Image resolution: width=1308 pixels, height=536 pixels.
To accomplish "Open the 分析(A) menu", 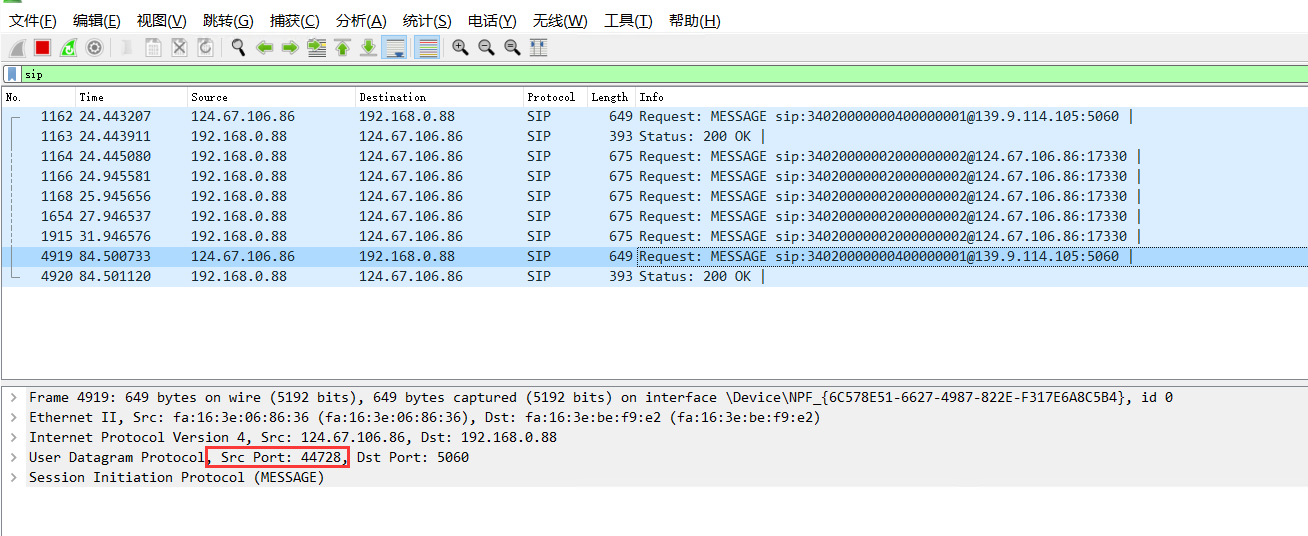I will coord(361,21).
